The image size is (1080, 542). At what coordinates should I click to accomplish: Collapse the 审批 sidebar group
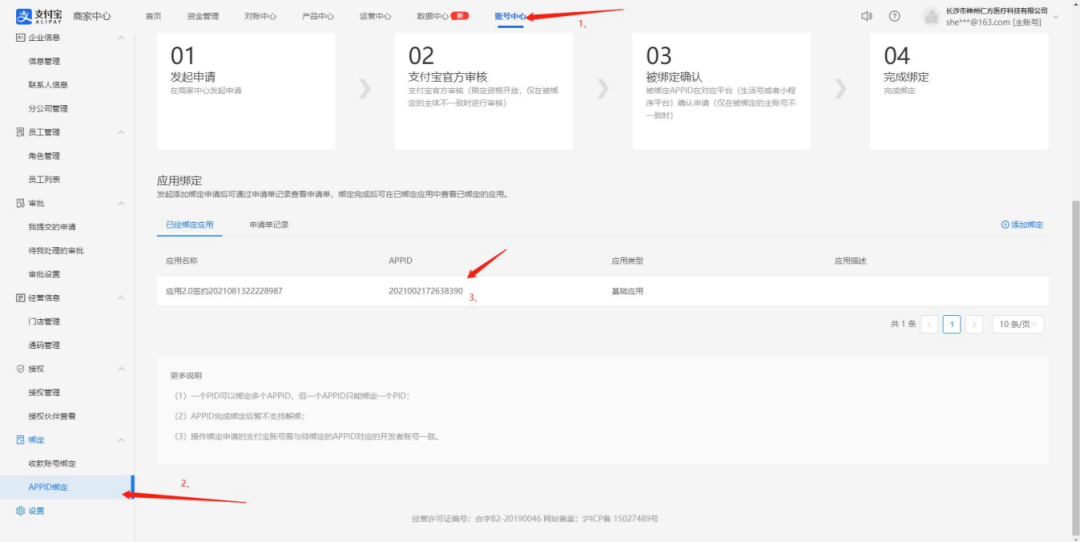point(121,203)
